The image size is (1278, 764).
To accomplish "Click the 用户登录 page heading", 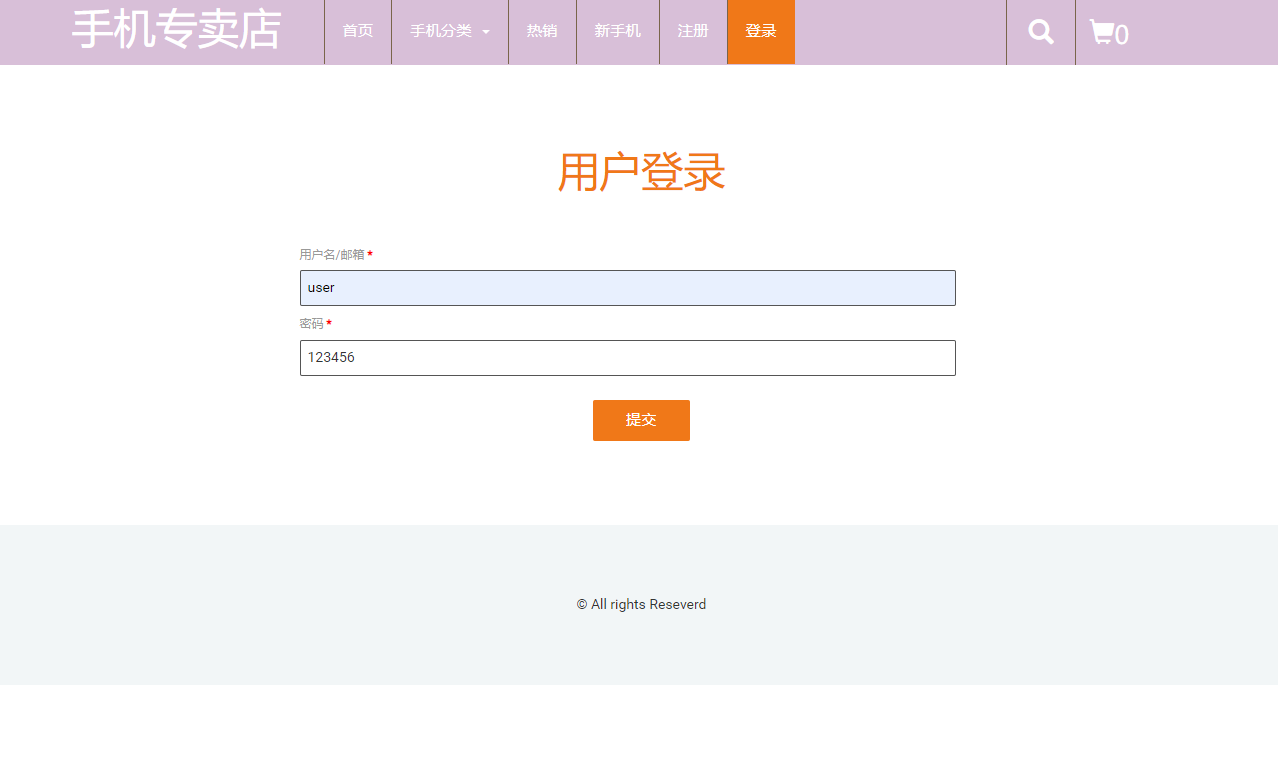I will click(641, 173).
